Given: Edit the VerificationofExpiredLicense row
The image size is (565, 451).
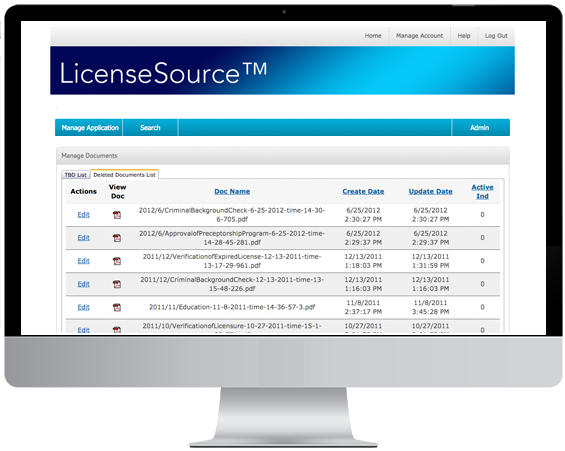Looking at the screenshot, I should click(x=84, y=261).
